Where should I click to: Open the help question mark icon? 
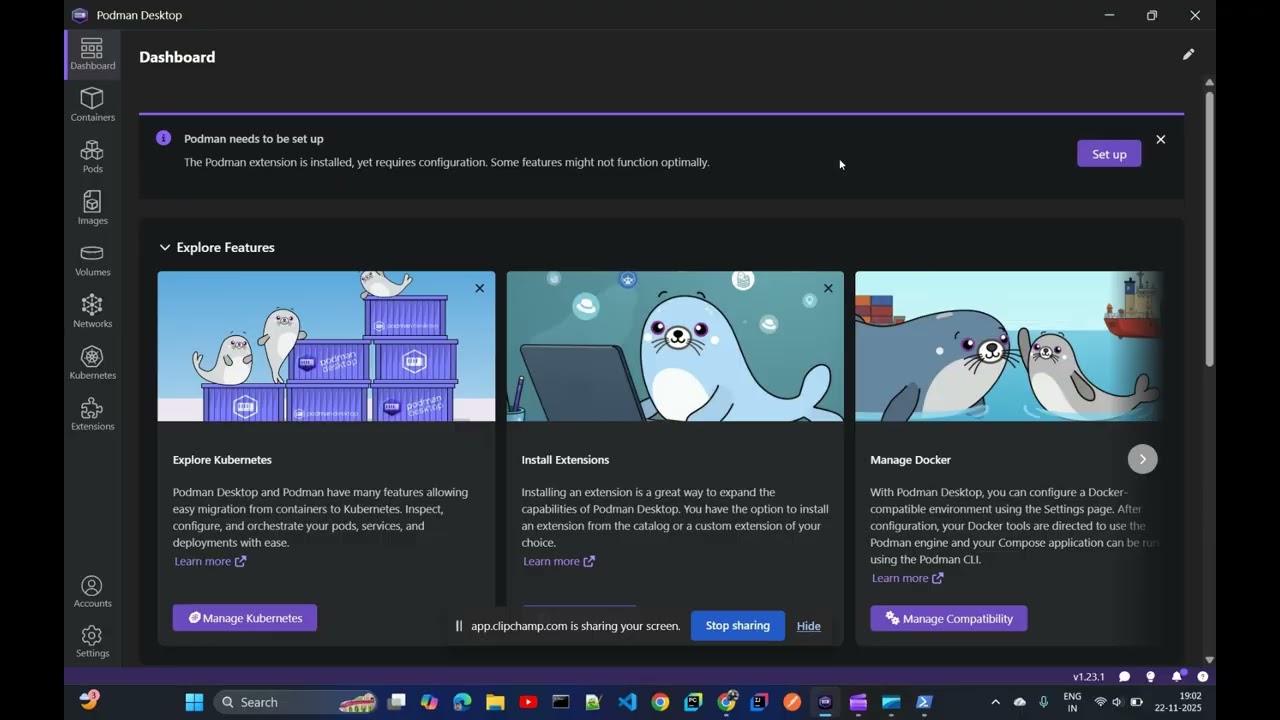(1203, 677)
